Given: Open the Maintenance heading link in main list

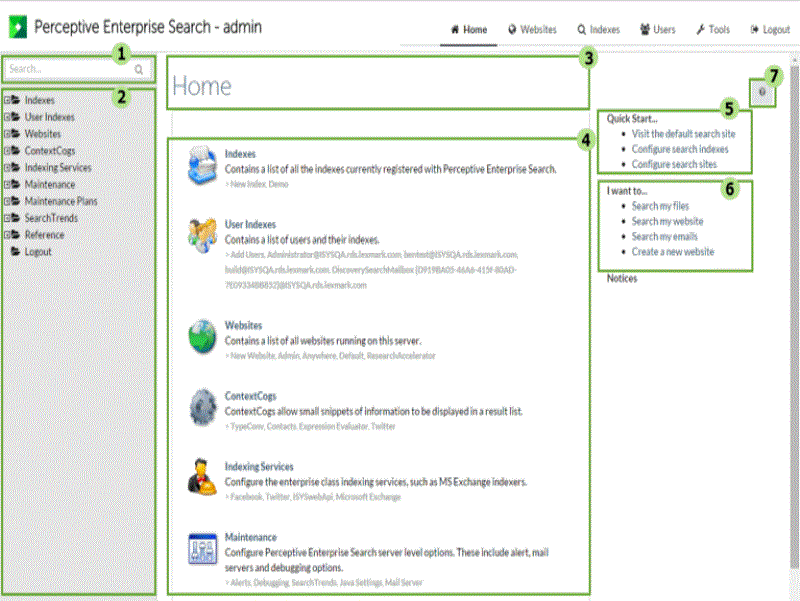Looking at the screenshot, I should [x=251, y=537].
